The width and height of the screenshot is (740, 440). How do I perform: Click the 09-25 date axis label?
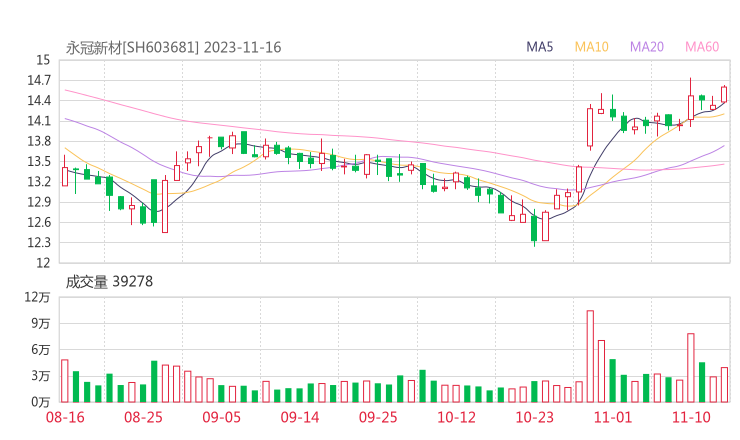378,417
